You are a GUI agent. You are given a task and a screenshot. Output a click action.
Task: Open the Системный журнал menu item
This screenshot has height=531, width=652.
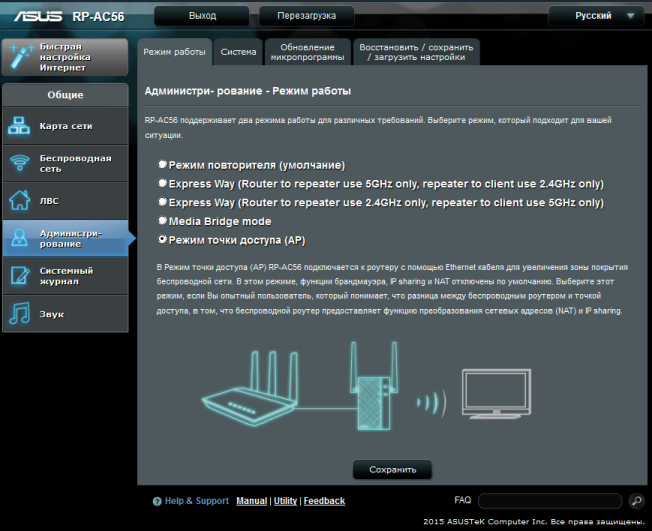(65, 276)
